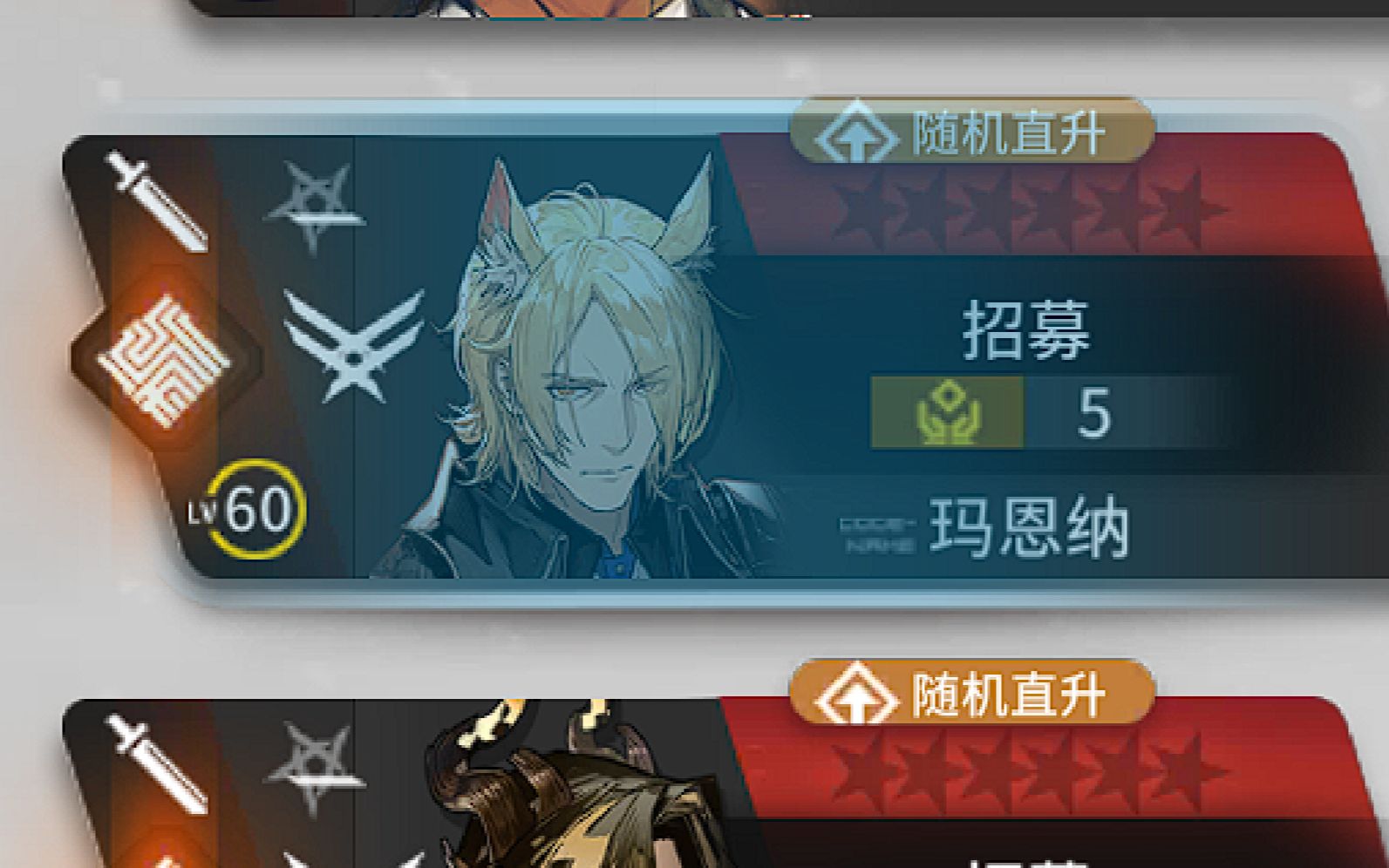
Task: Select the 玛恩纳 name label
Action: pos(1030,527)
